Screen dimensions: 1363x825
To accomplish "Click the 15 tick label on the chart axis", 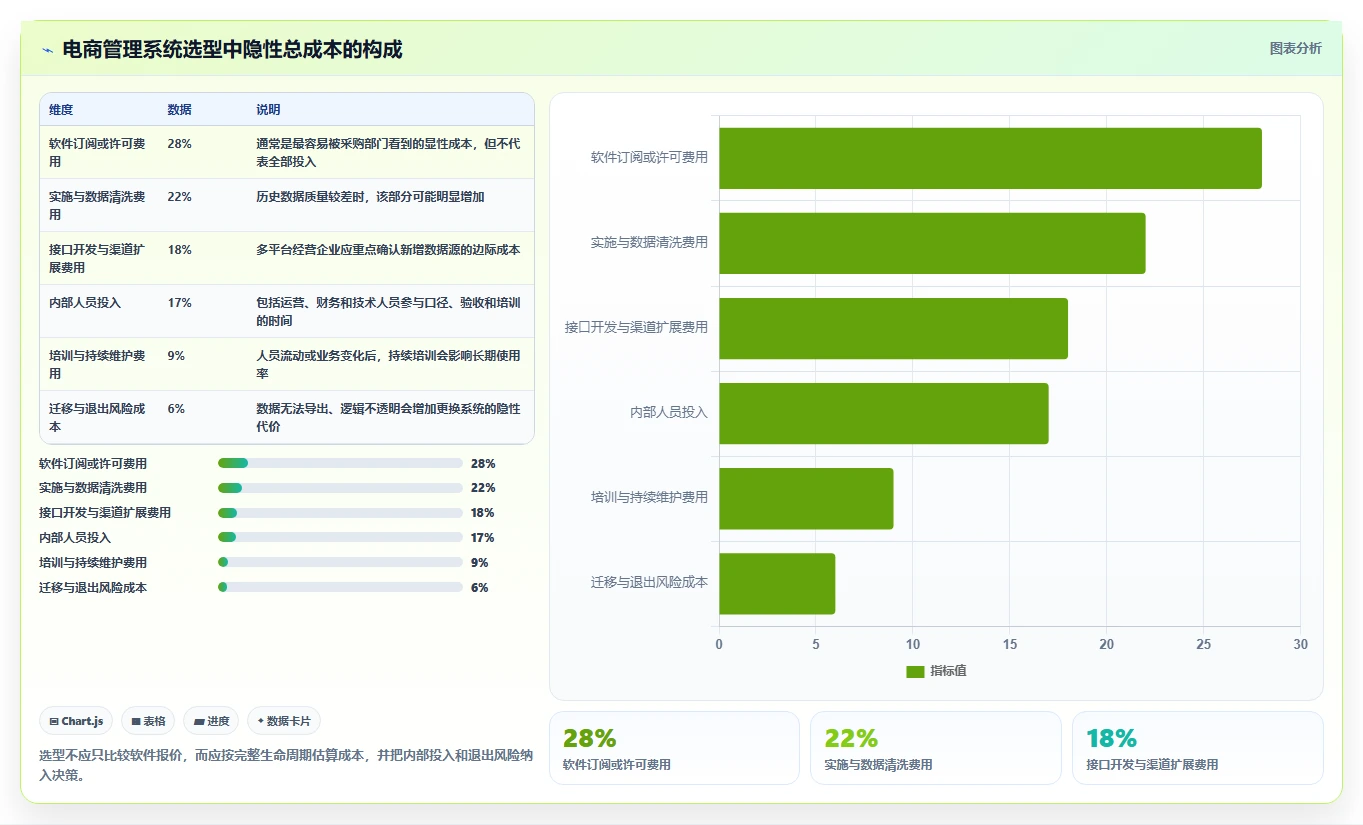I will (x=1010, y=644).
